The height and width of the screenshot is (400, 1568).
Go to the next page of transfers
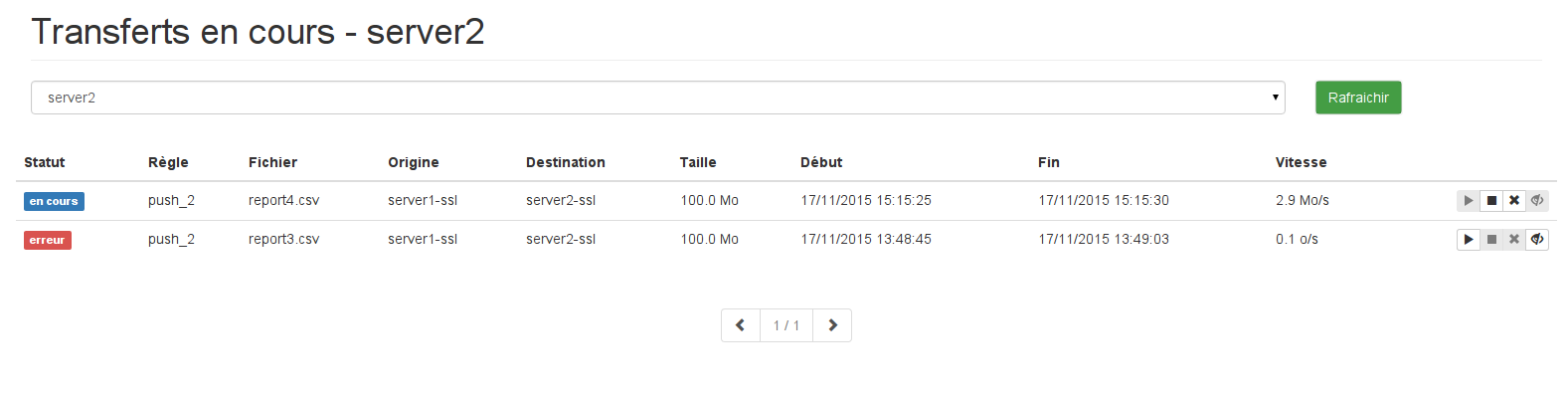(832, 325)
